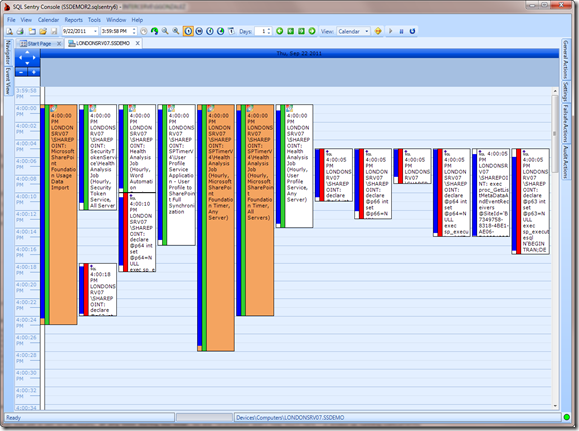Expand the Audit Actions side panel

coord(565,162)
